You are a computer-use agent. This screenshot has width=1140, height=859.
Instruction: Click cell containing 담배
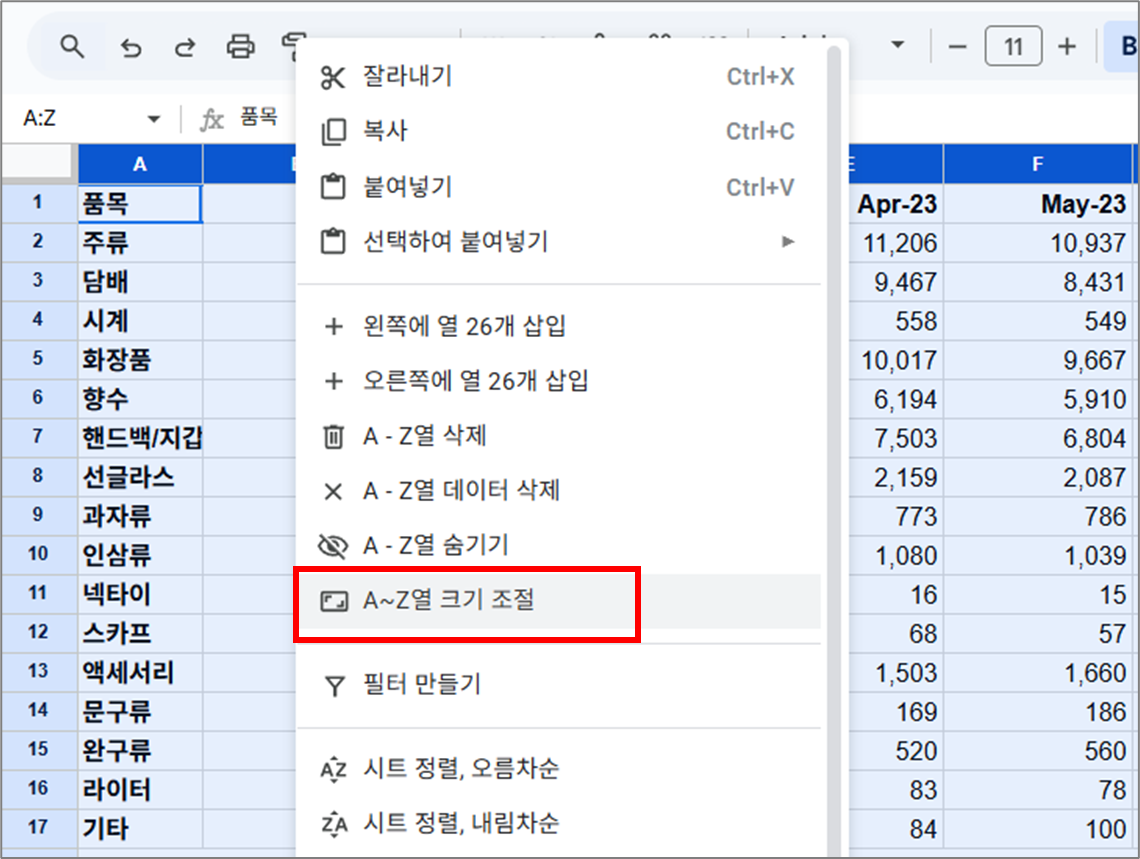pos(140,281)
